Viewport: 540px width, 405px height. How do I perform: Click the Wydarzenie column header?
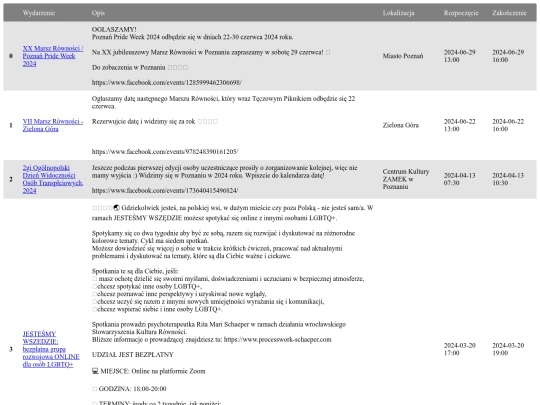(x=39, y=13)
